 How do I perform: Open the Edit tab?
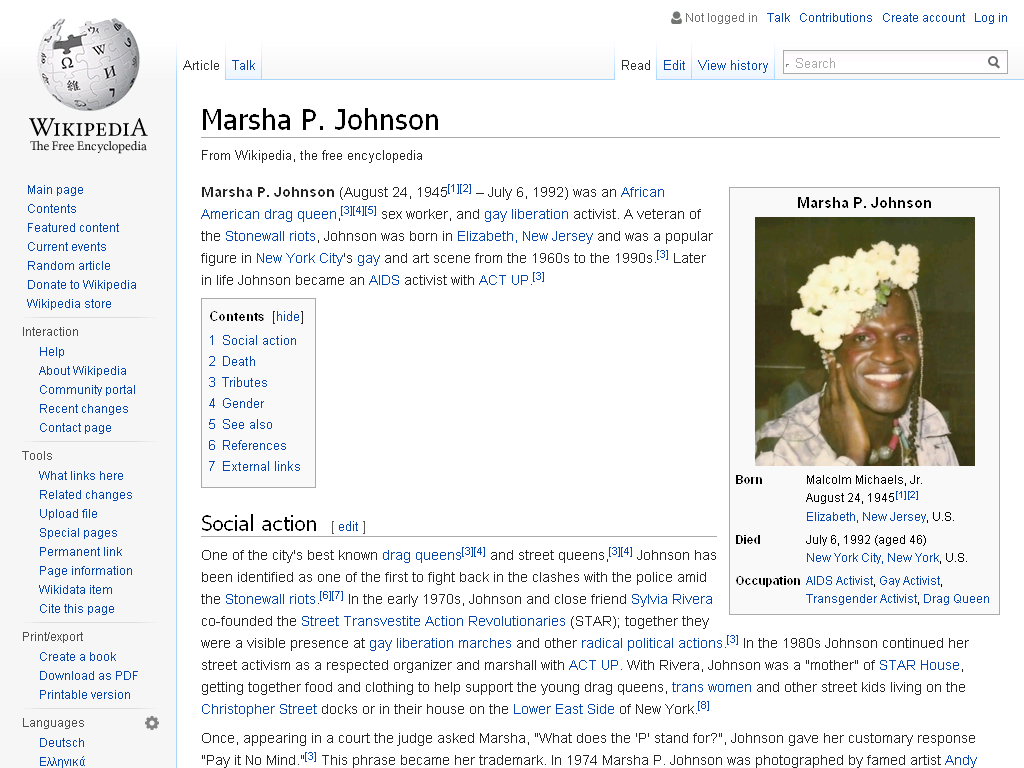pos(674,65)
